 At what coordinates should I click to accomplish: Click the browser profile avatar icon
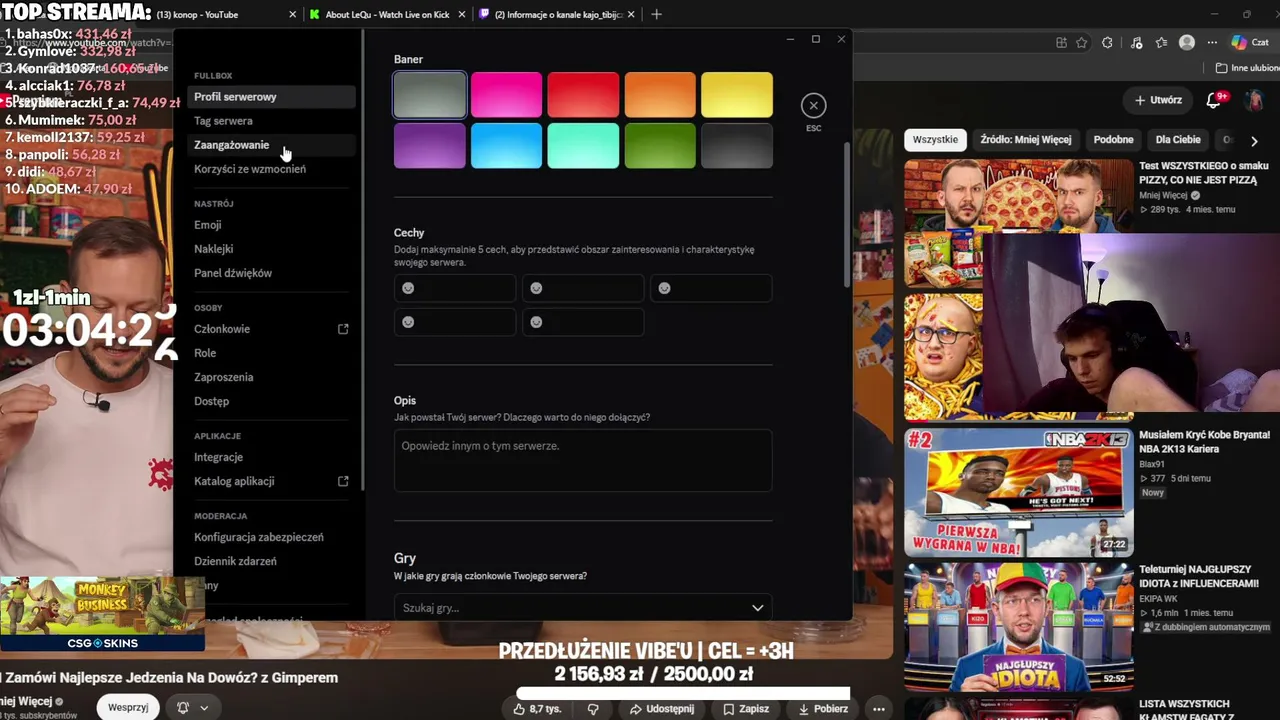[1187, 43]
